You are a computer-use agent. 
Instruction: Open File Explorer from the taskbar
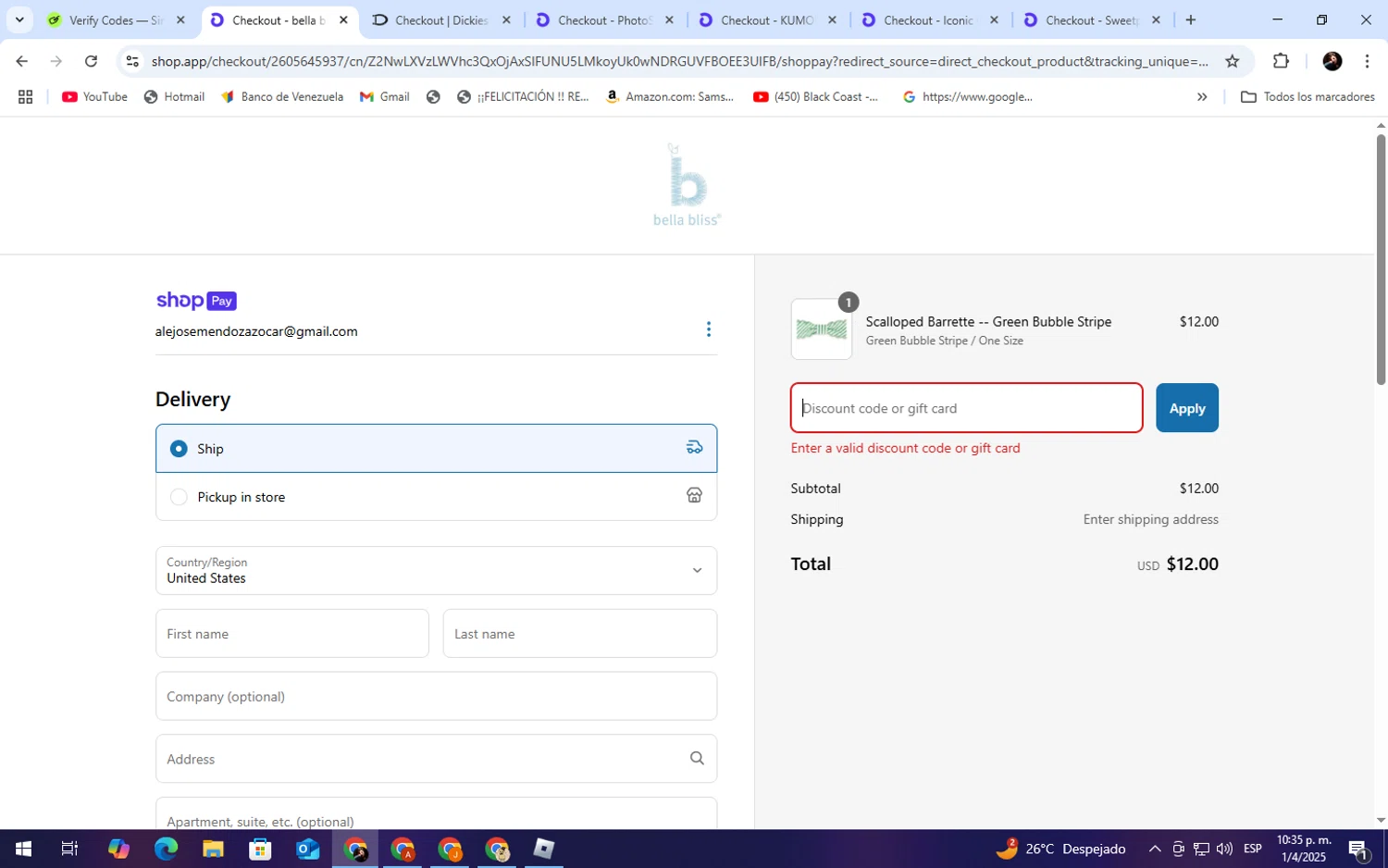pos(213,849)
